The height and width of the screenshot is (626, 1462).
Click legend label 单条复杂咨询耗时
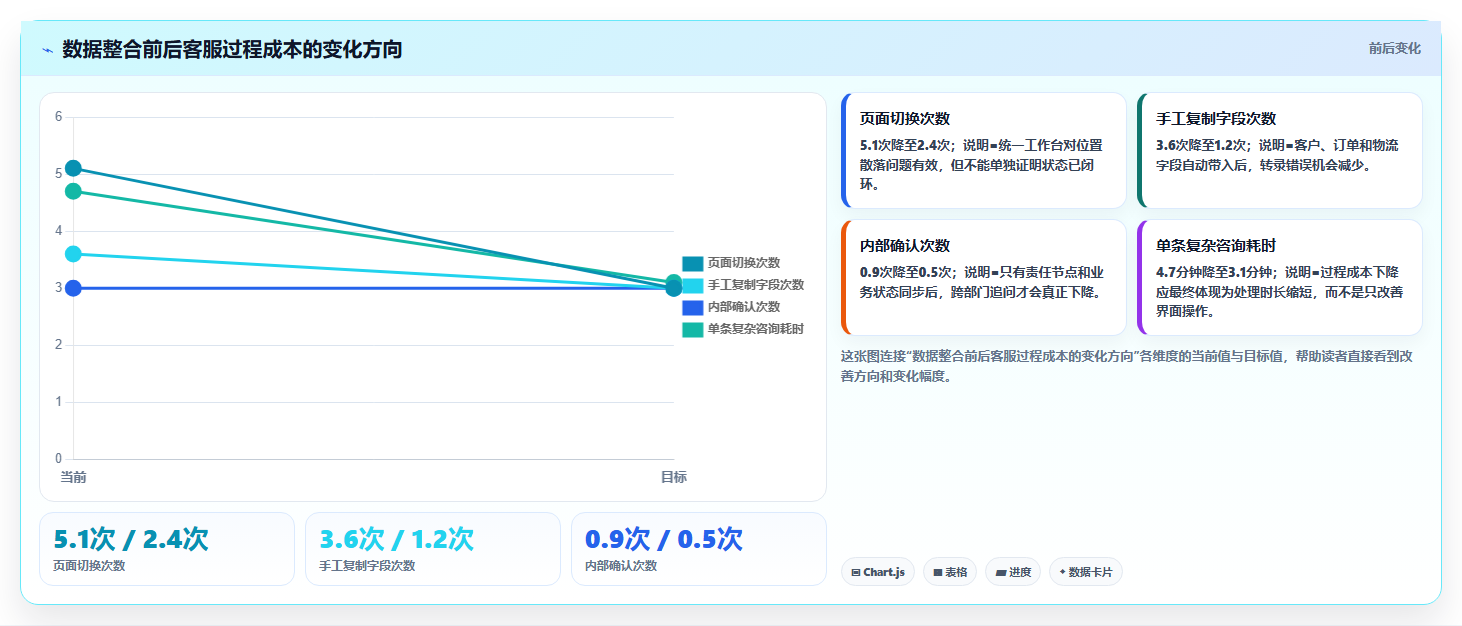756,329
